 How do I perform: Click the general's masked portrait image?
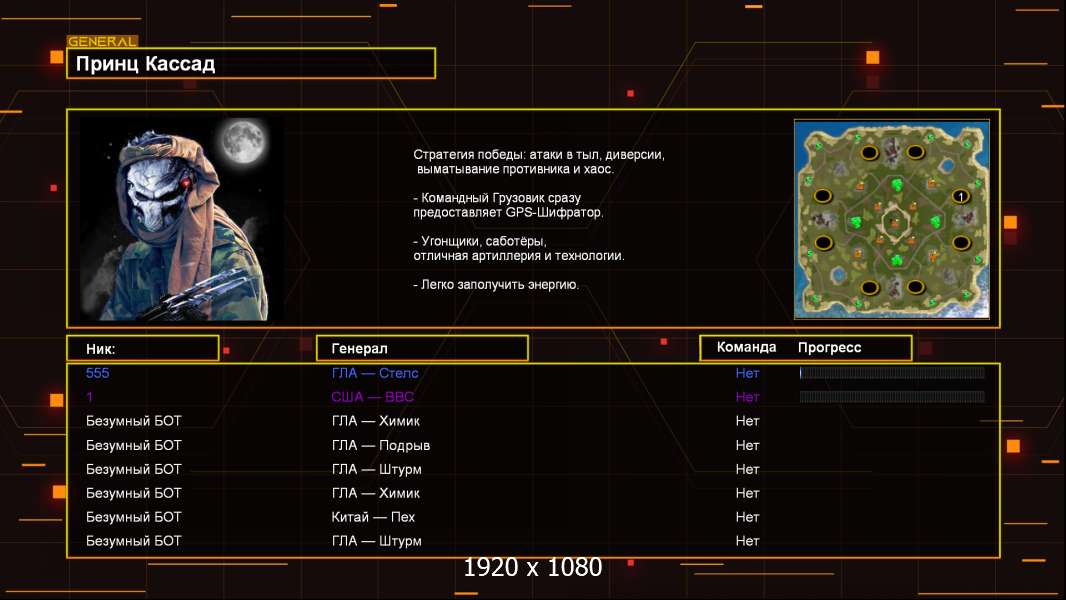(x=182, y=219)
